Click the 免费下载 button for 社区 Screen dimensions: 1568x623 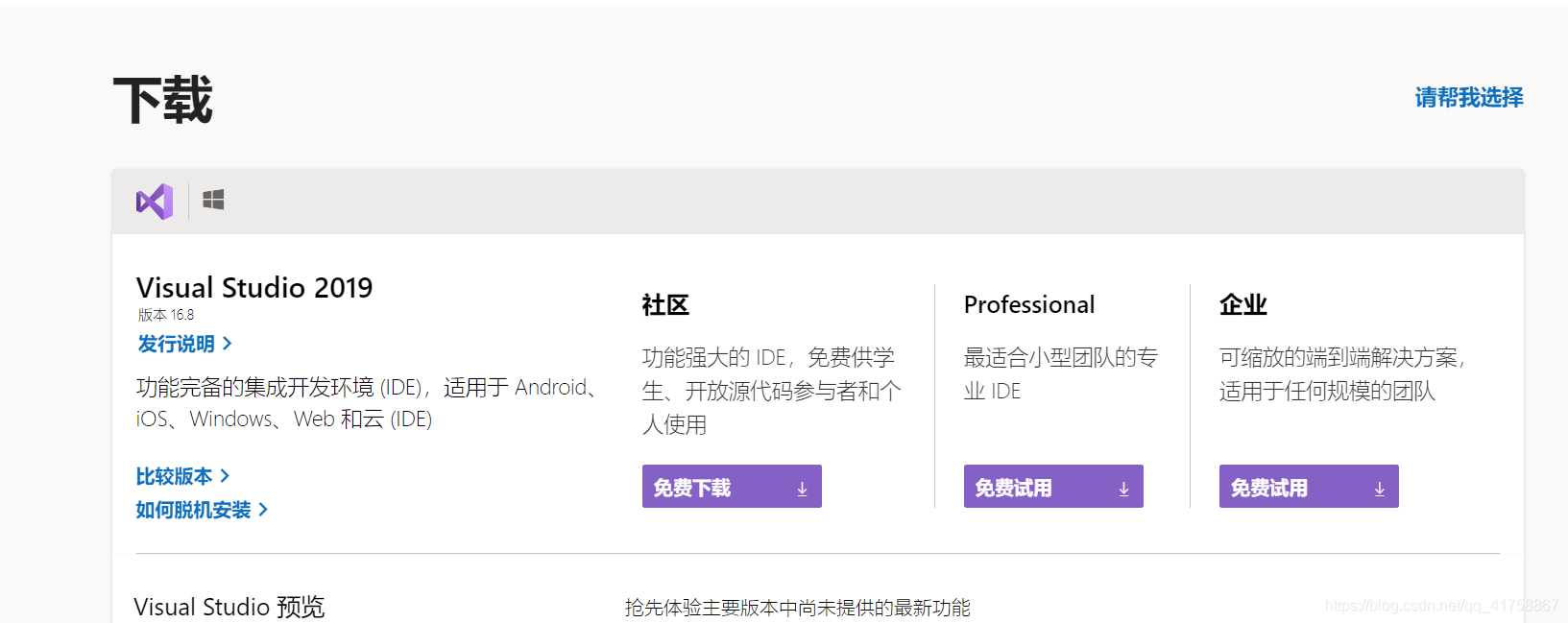tap(732, 487)
